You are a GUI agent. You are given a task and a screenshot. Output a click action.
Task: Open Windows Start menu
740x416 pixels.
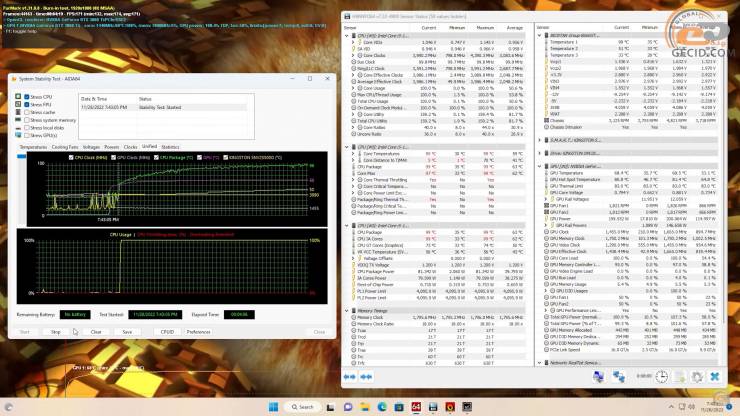coord(273,407)
